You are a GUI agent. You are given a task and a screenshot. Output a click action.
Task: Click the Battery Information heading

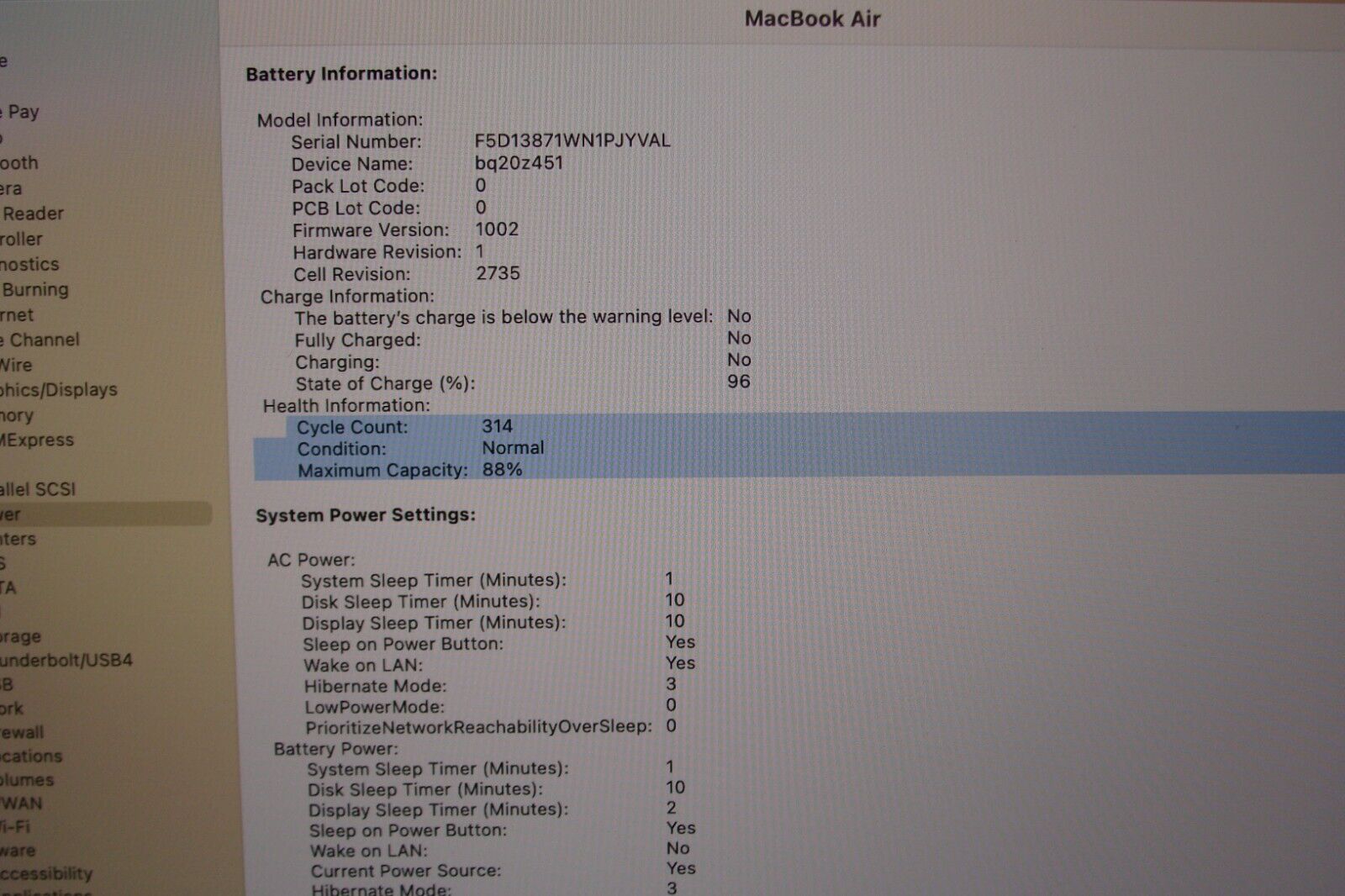(341, 74)
